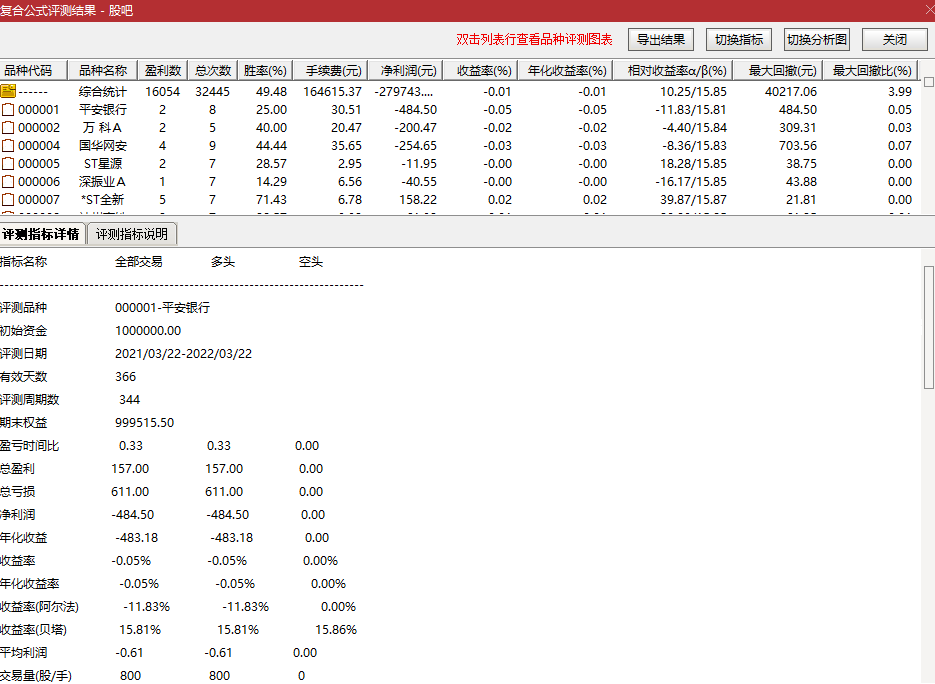Click the 切换分析图 button
The width and height of the screenshot is (935, 684).
[x=816, y=40]
